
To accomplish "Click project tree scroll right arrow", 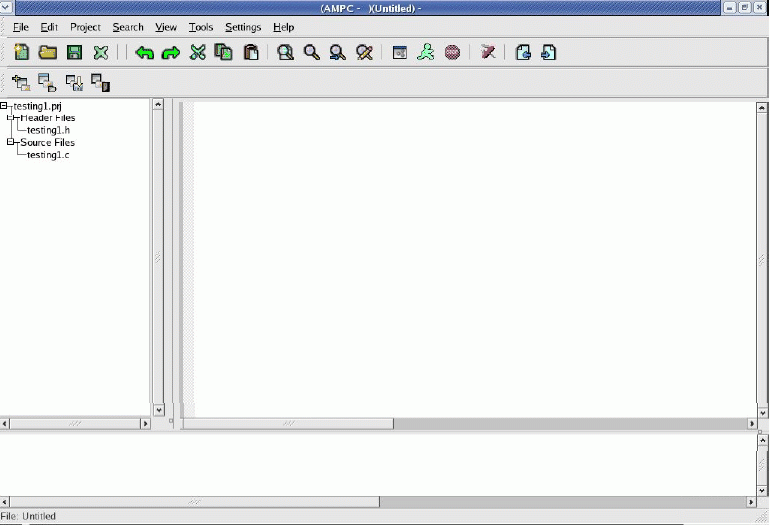I will point(145,423).
